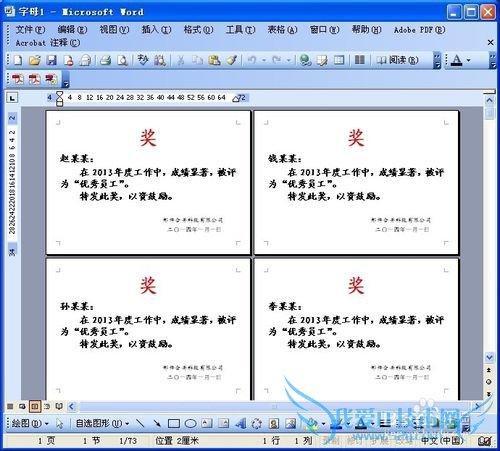Click the New blank document icon

pyautogui.click(x=18, y=60)
